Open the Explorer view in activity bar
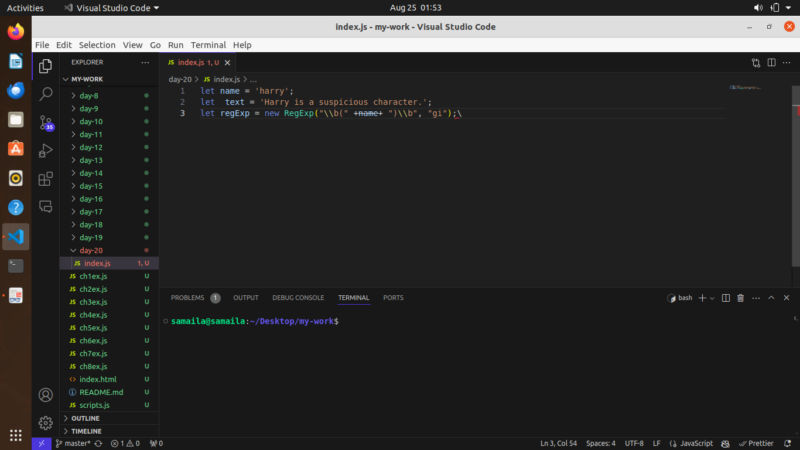Viewport: 800px width, 450px height. point(45,66)
